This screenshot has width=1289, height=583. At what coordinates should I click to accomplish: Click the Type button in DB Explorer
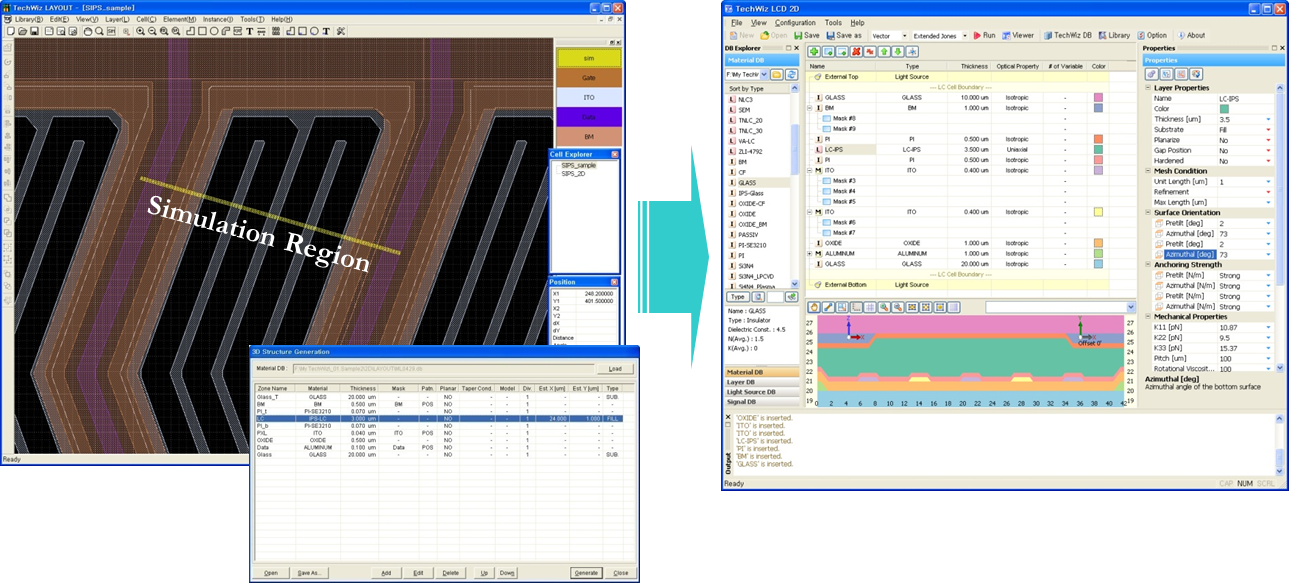[x=737, y=297]
